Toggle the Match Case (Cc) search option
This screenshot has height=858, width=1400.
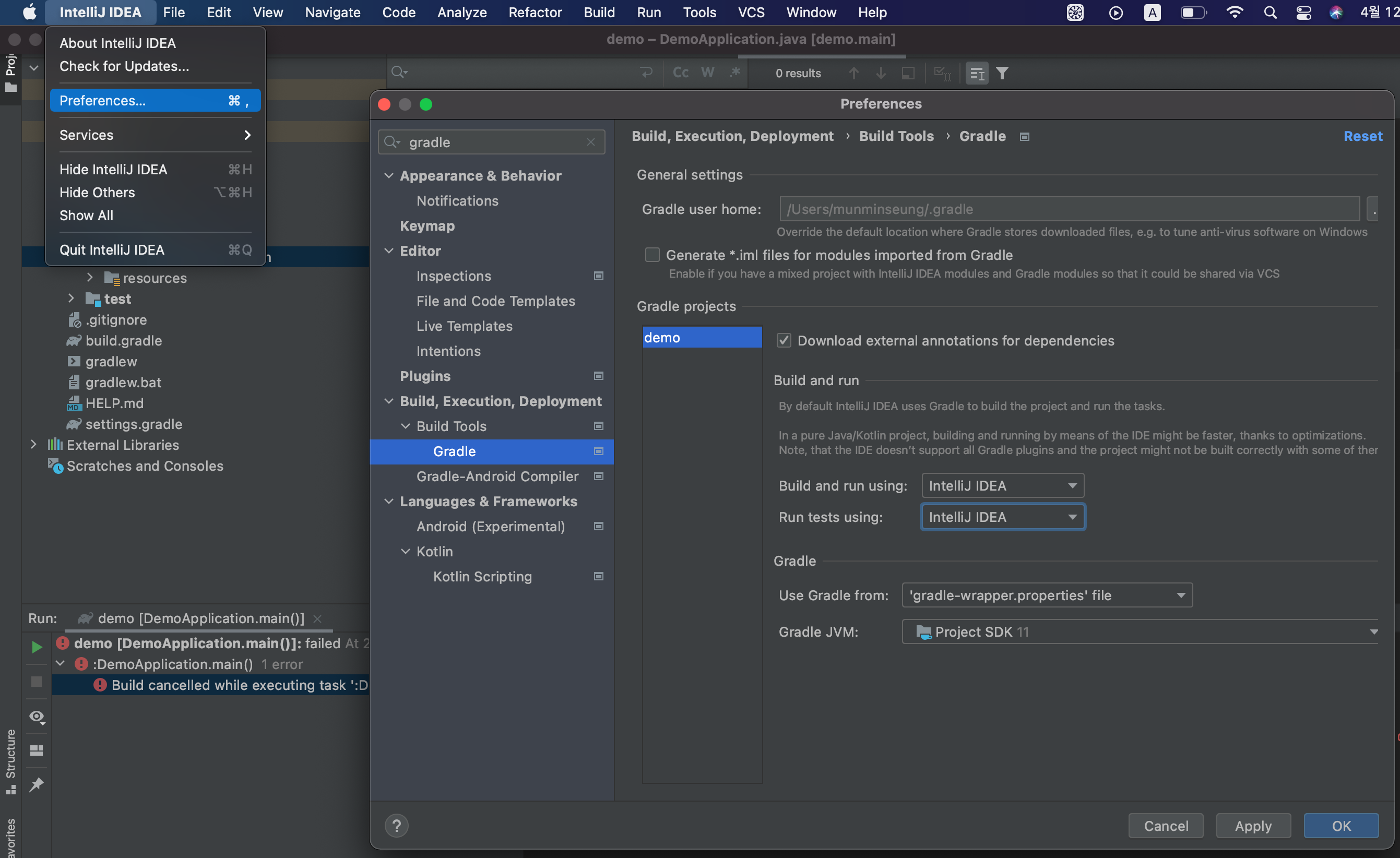click(680, 73)
